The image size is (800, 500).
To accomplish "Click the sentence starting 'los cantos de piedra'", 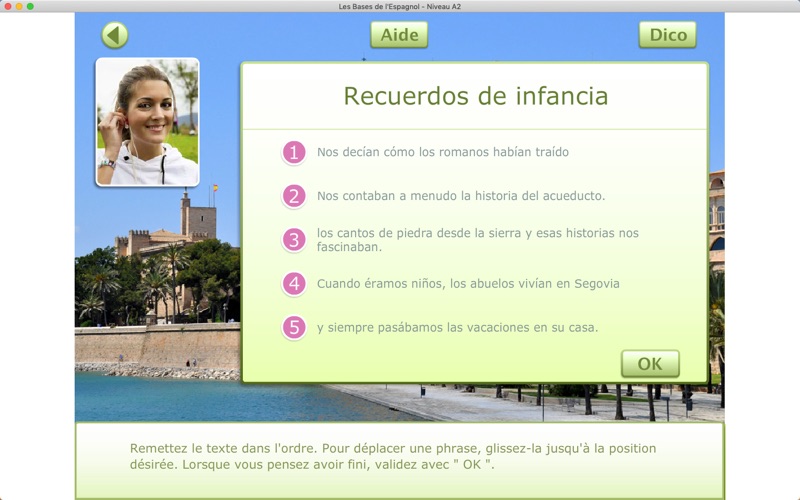I will tap(477, 239).
